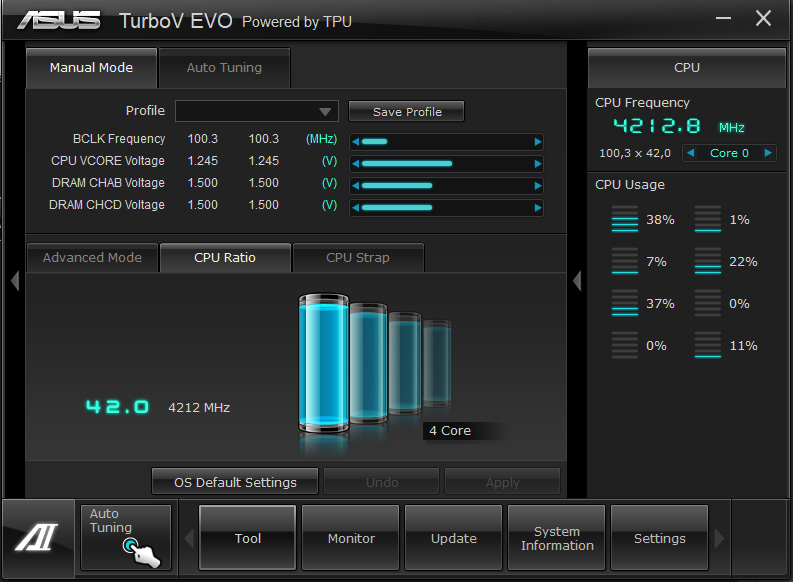793x582 pixels.
Task: Open System Information
Action: click(x=557, y=538)
